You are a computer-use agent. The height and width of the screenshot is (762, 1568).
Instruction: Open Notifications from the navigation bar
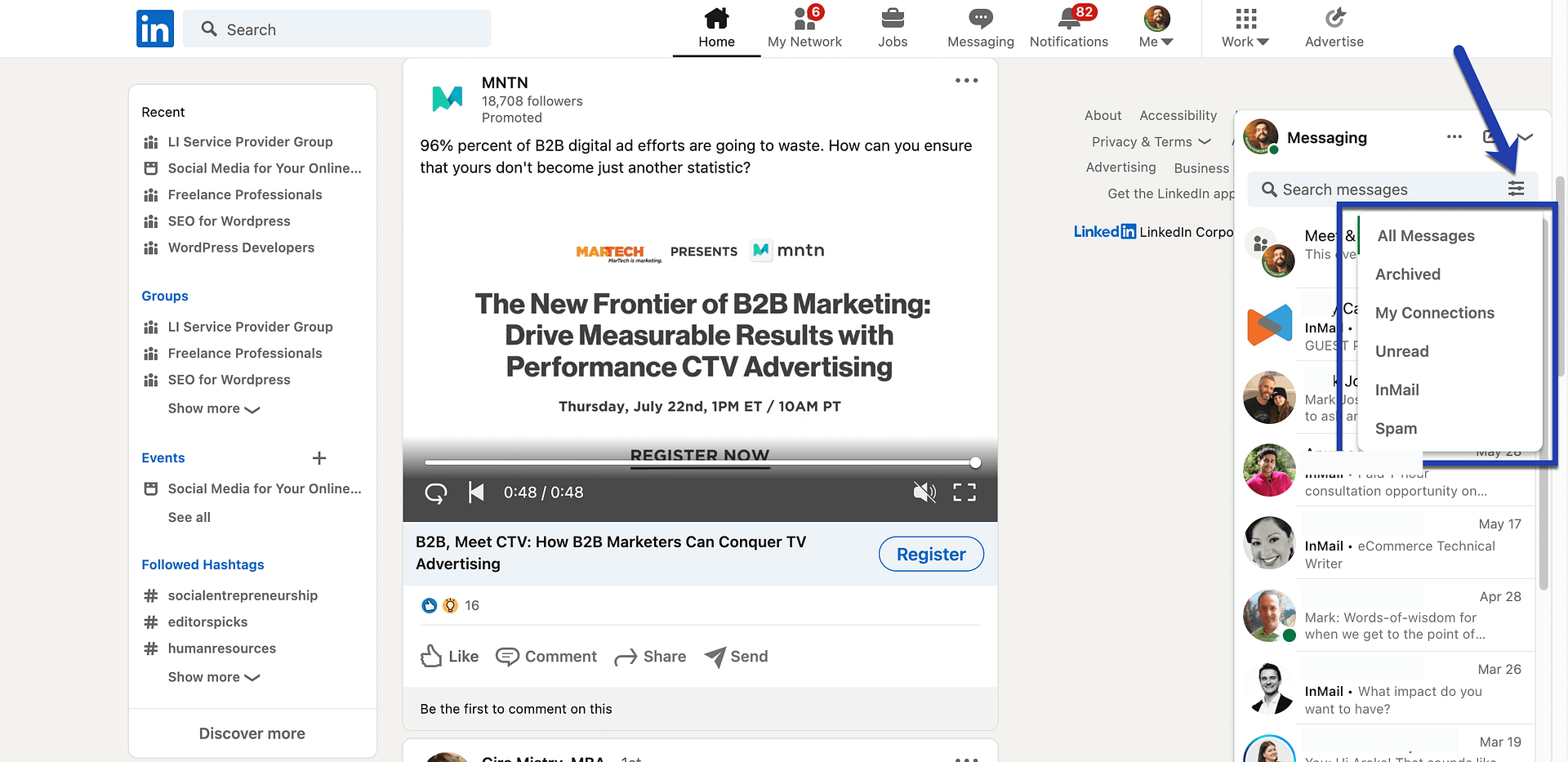click(x=1068, y=18)
